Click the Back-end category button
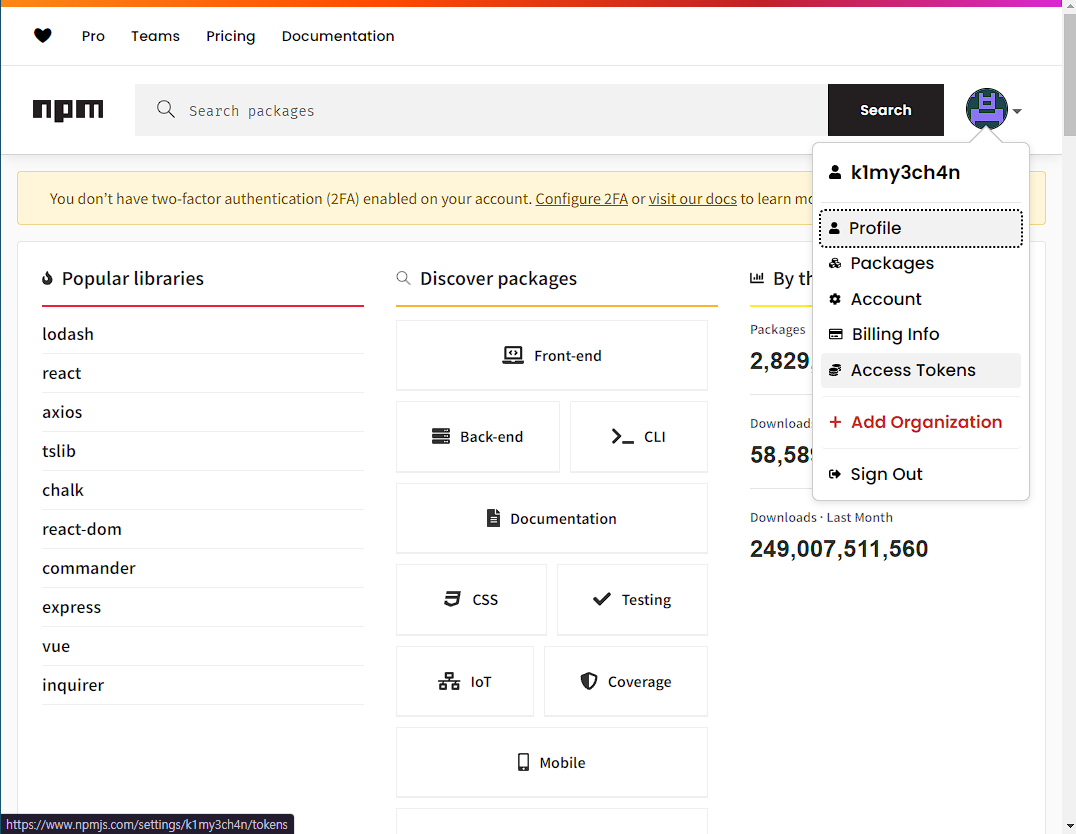This screenshot has width=1076, height=834. click(478, 437)
